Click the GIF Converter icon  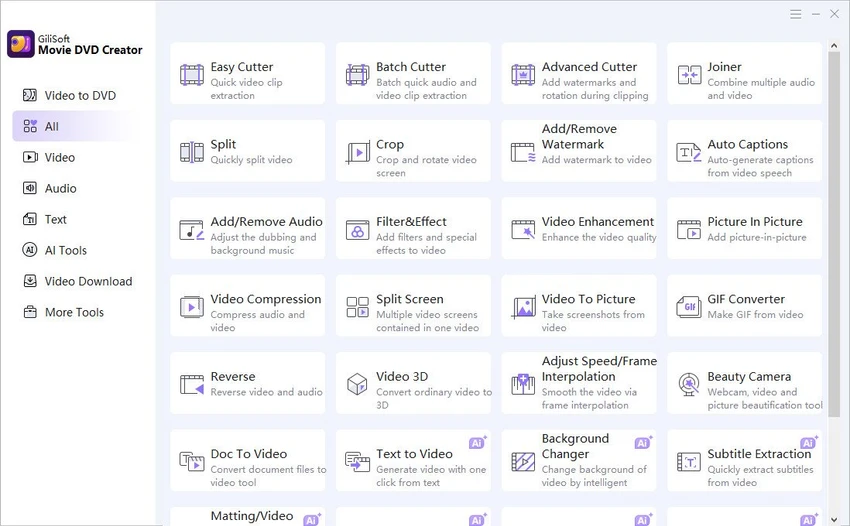(689, 307)
